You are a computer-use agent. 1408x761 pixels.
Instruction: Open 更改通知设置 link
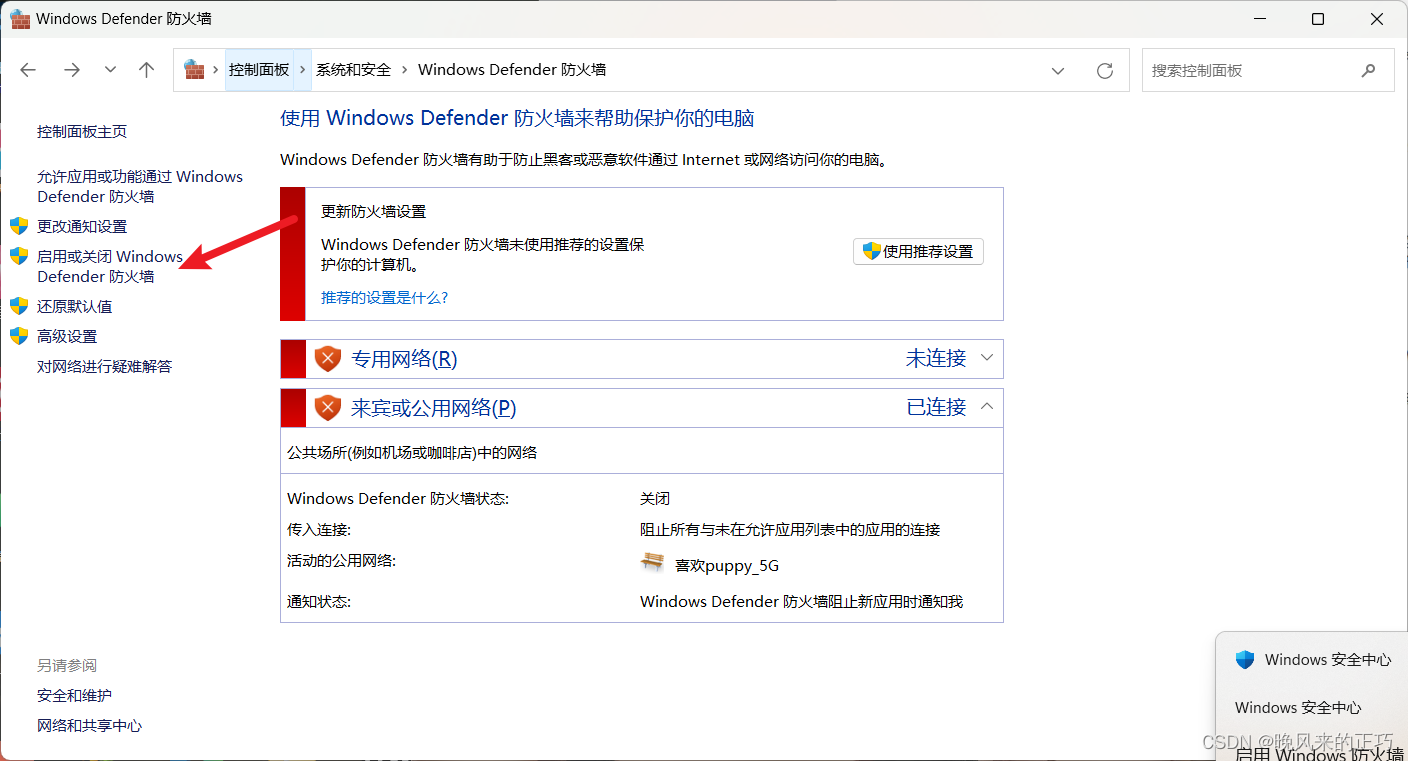[82, 227]
